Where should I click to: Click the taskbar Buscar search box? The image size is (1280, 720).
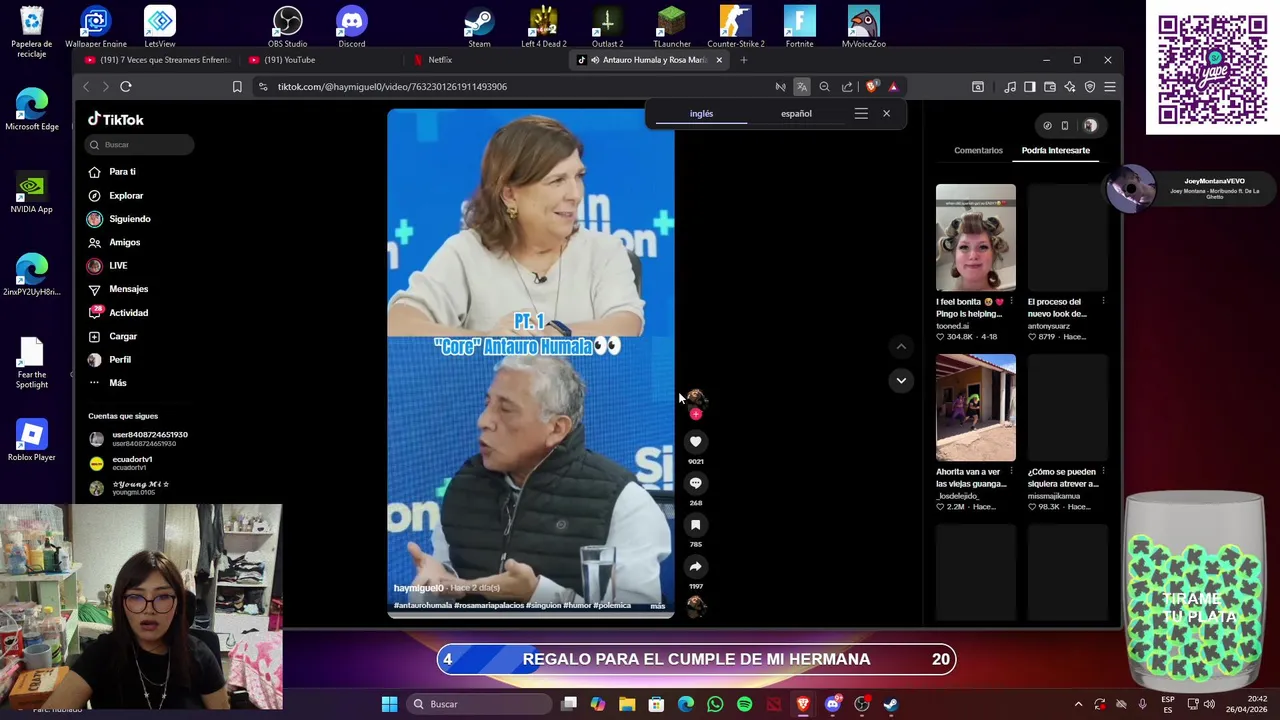click(x=479, y=704)
